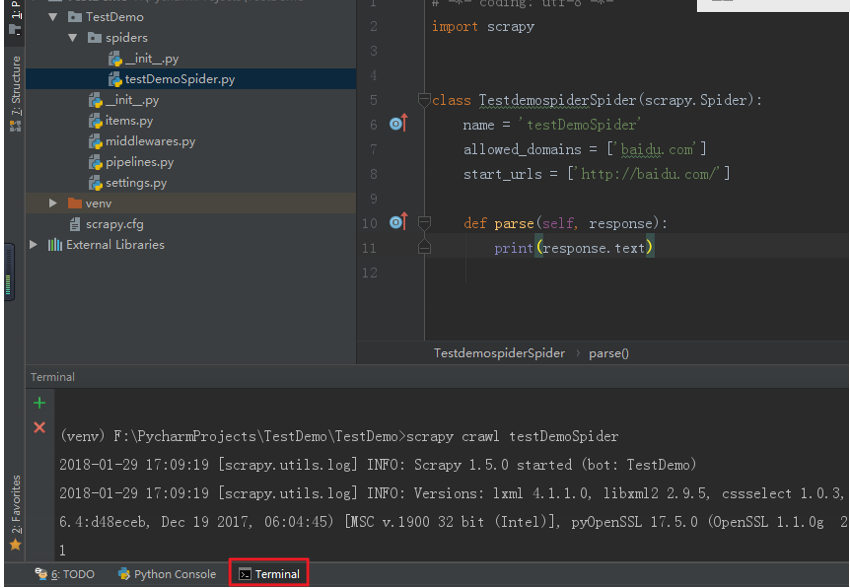
Task: Fold the parse method definition
Action: point(424,223)
